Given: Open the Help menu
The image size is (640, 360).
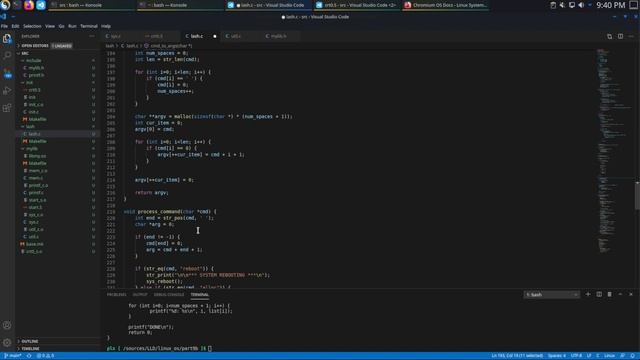Looking at the screenshot, I should coord(106,26).
